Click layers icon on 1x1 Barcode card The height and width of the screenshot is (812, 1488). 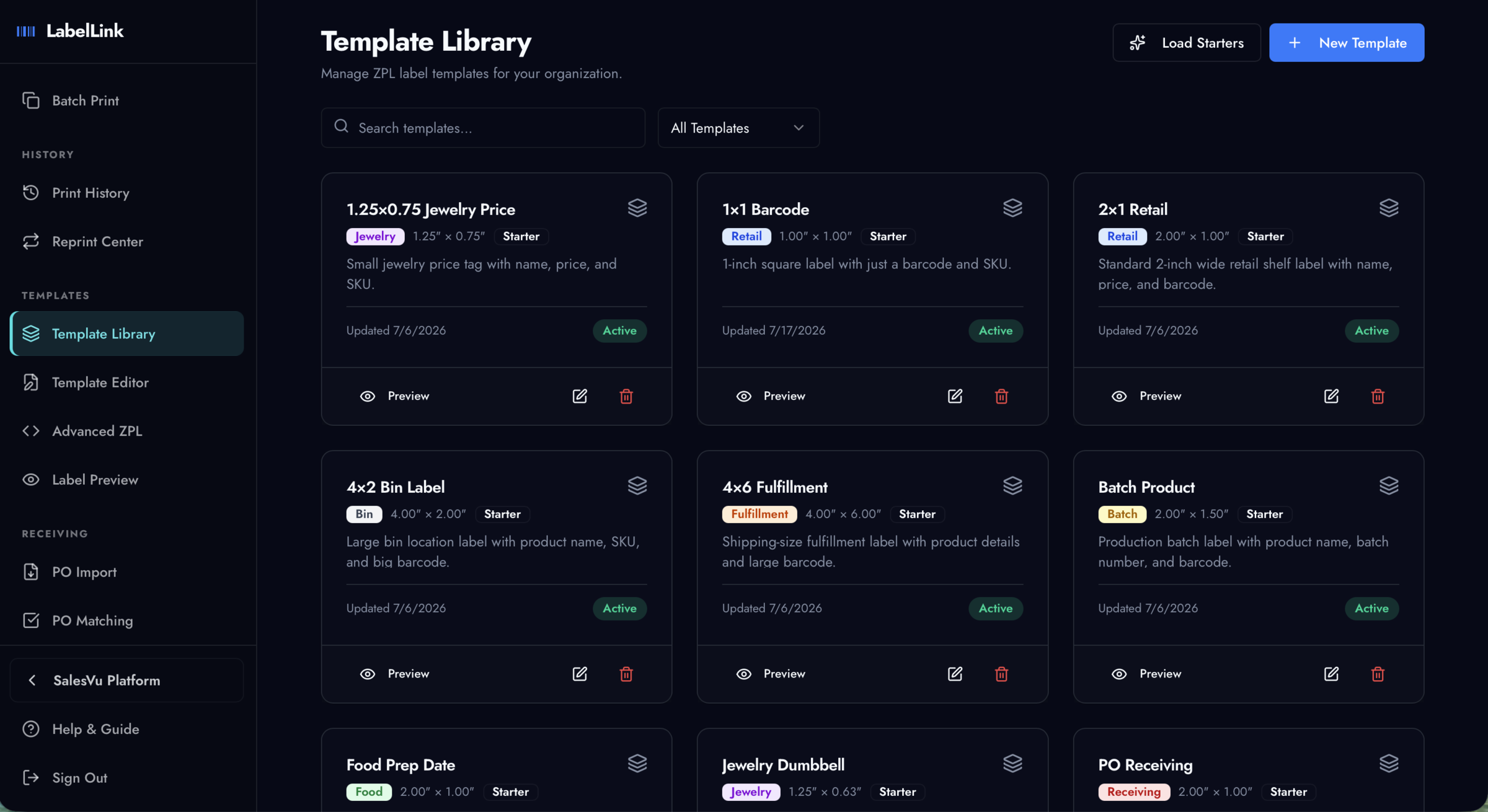click(x=1012, y=208)
